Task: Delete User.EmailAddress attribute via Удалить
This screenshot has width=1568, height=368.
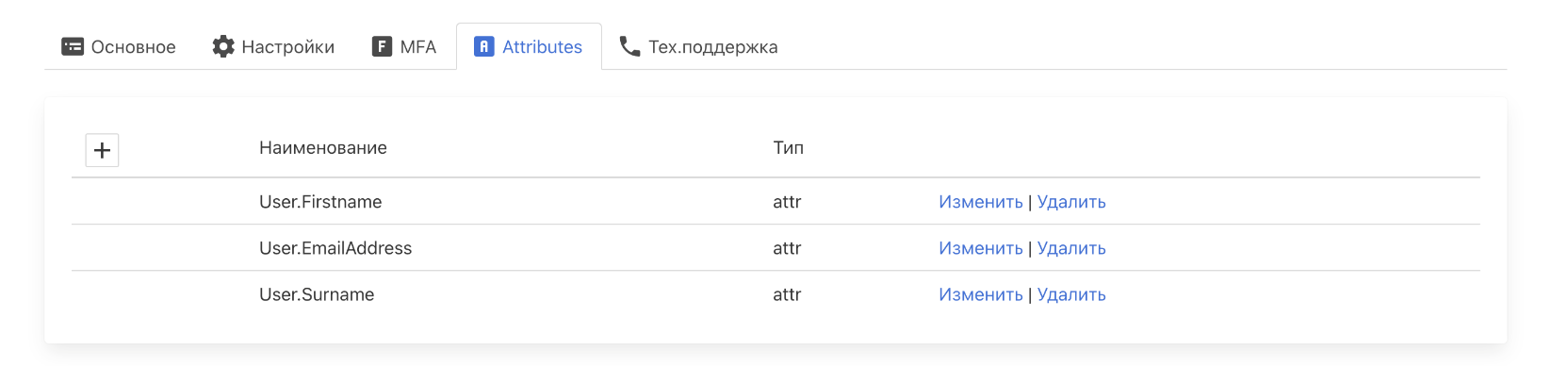Action: click(x=1071, y=248)
